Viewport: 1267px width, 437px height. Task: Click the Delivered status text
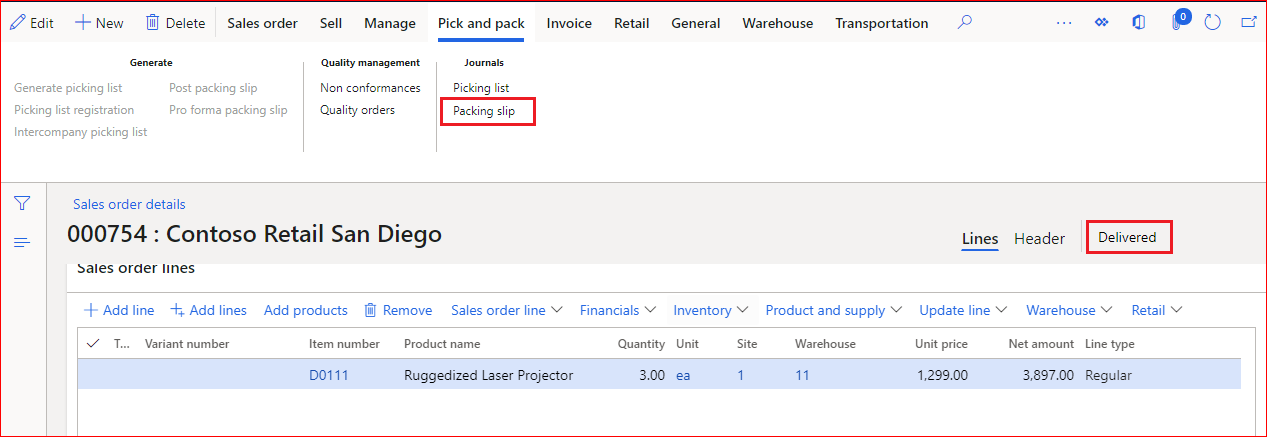click(x=1127, y=238)
